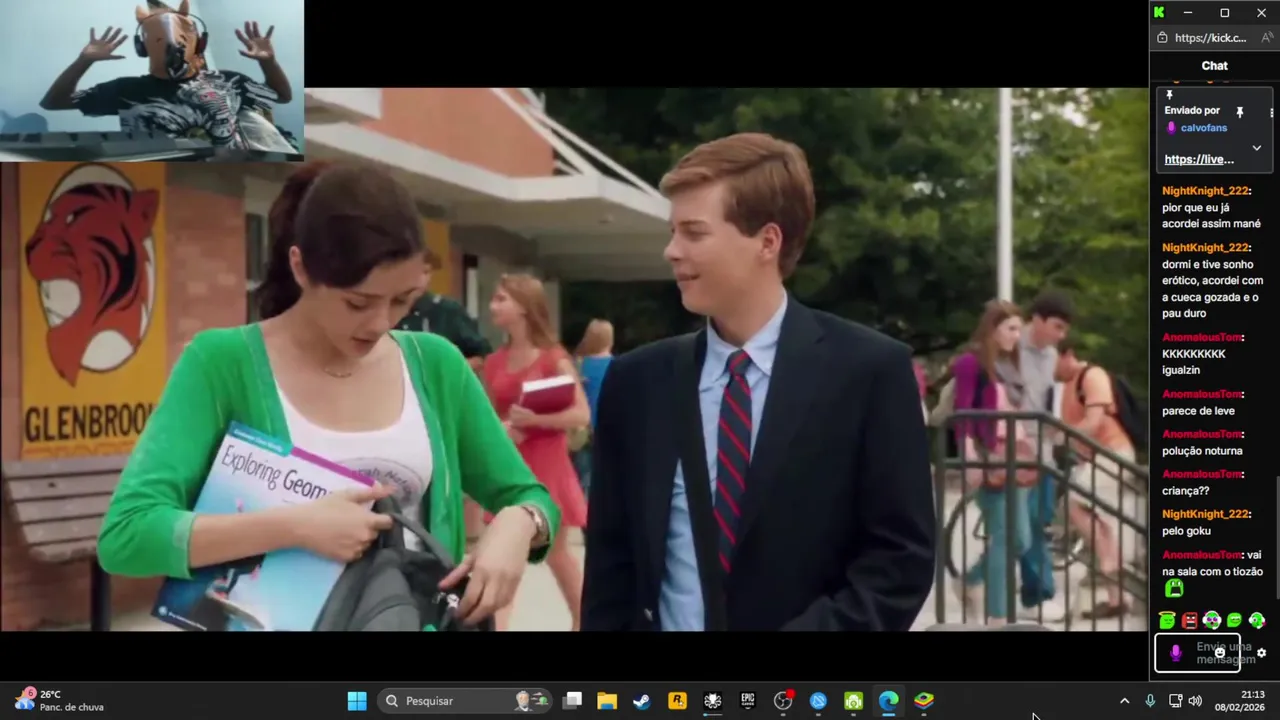Focus the 'Envie uma mensagem' chat input
Image resolution: width=1280 pixels, height=720 pixels.
pos(1197,653)
